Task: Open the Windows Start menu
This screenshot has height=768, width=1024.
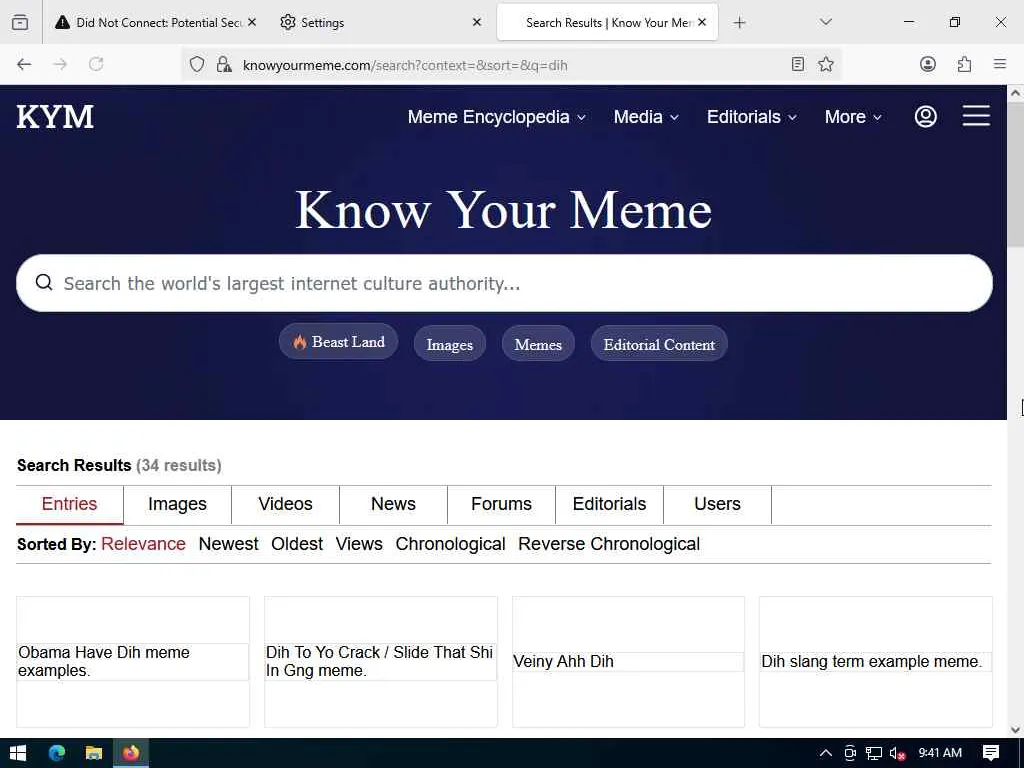Action: click(x=18, y=753)
